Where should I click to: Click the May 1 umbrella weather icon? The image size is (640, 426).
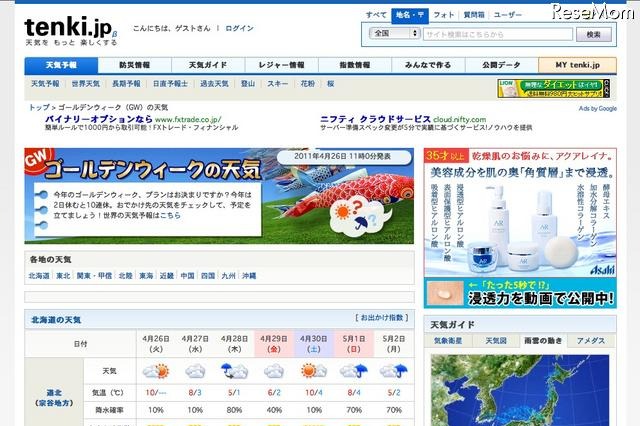pyautogui.click(x=352, y=371)
